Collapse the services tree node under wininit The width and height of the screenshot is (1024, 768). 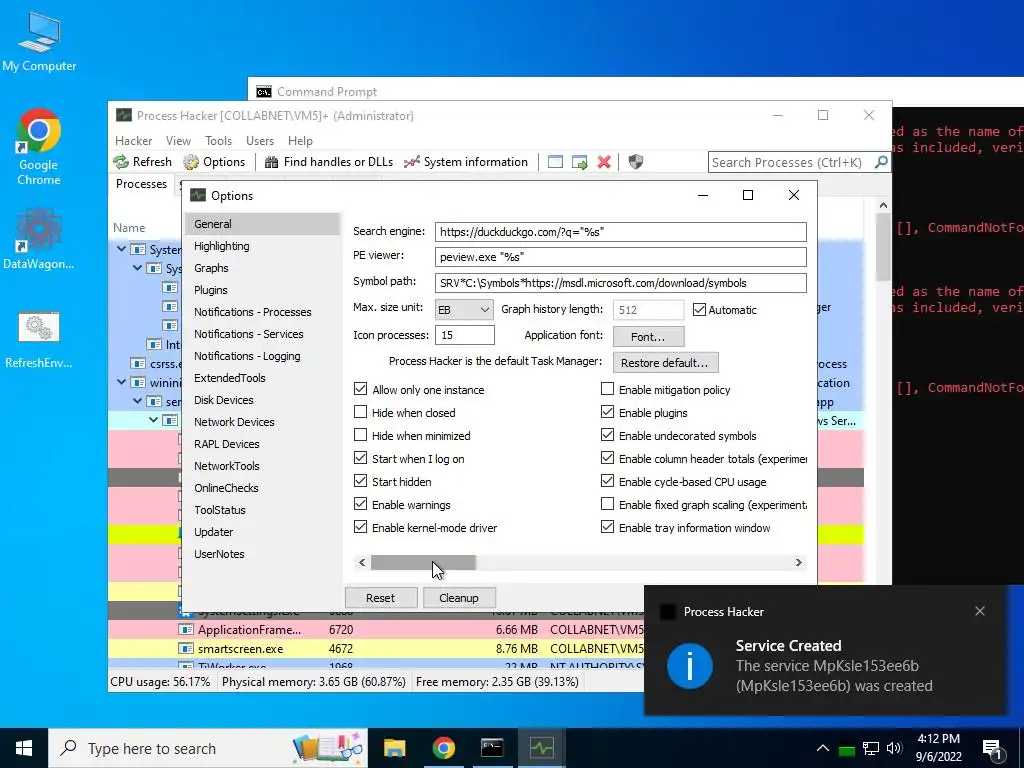(x=138, y=401)
